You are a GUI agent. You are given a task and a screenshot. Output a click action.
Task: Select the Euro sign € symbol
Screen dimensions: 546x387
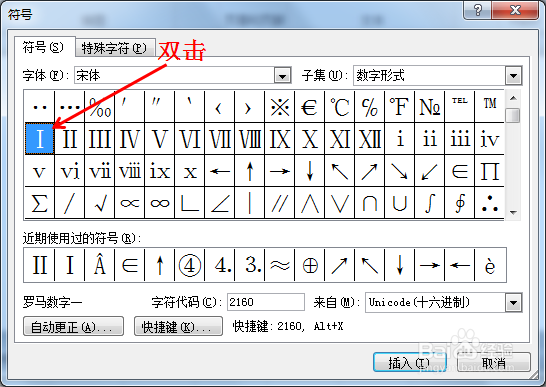[x=310, y=107]
